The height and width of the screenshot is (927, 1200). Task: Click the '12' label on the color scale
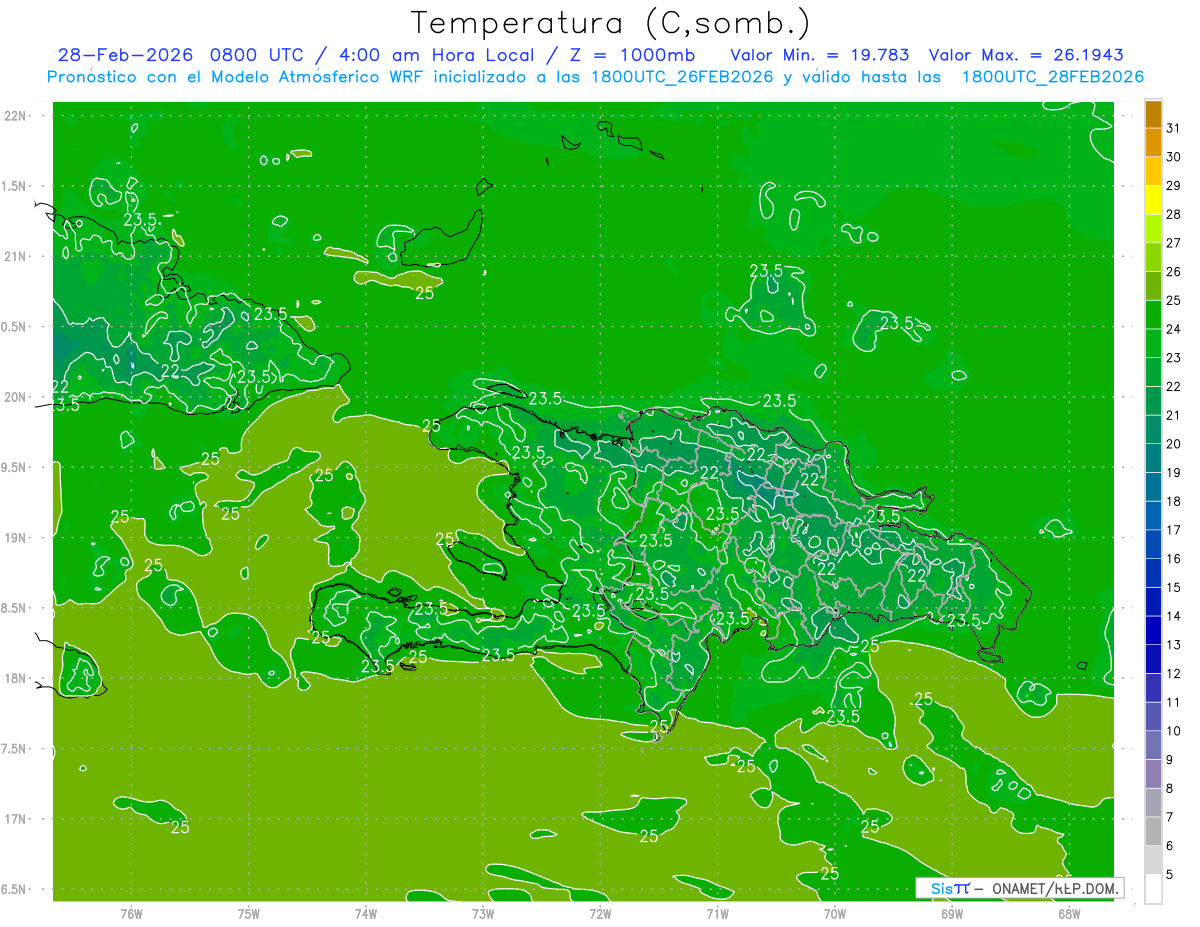coord(1173,673)
